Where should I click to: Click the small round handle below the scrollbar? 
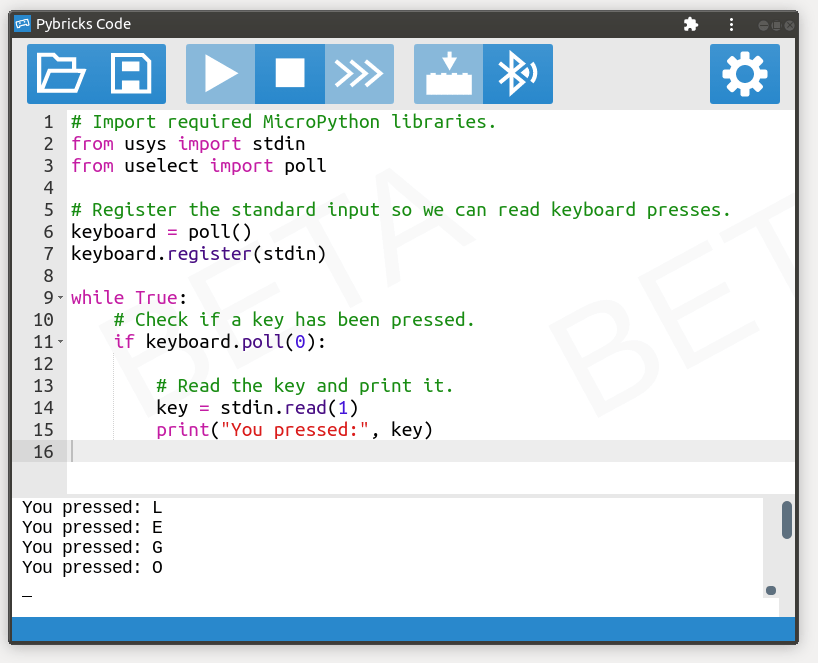pos(769,591)
